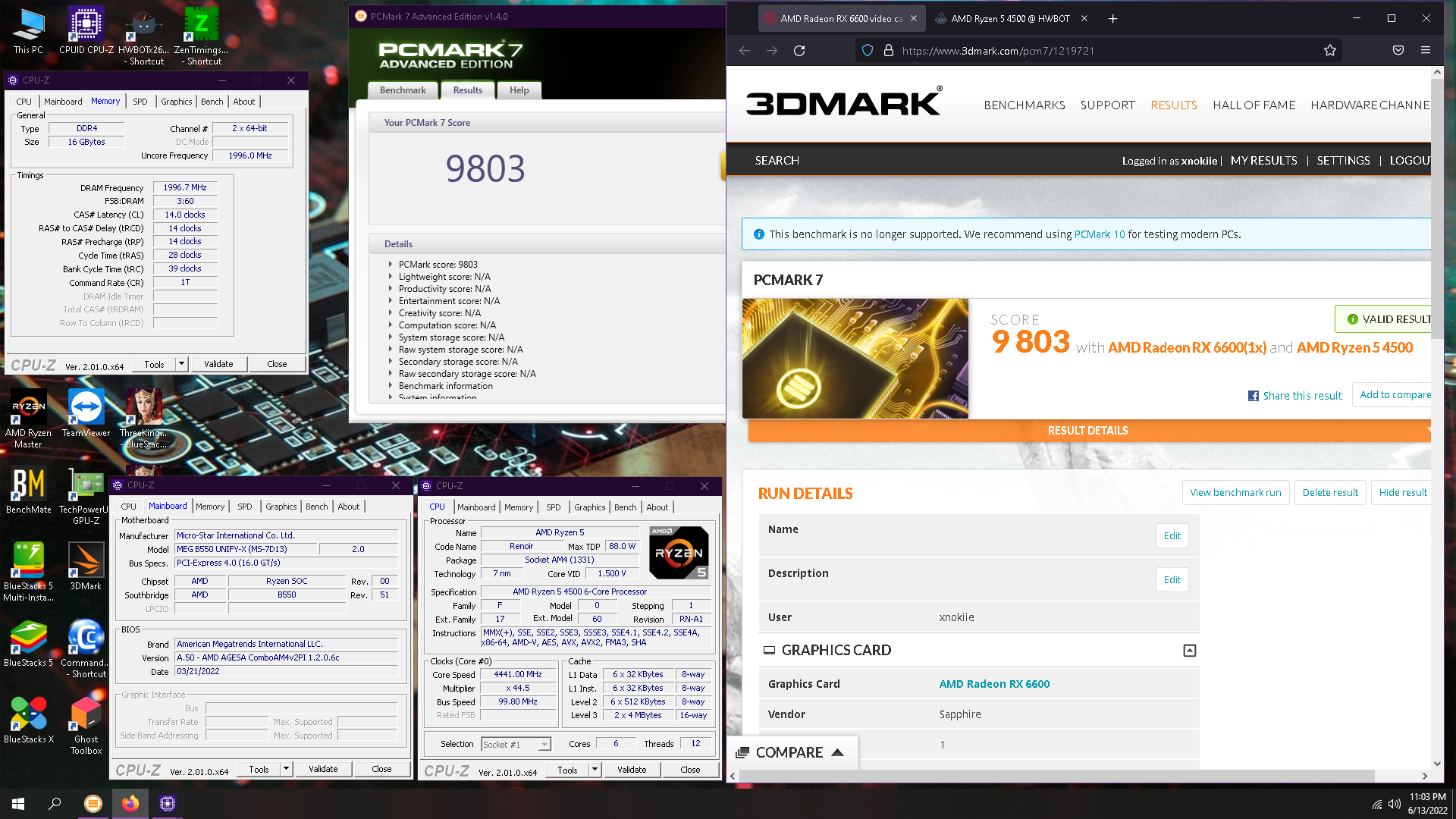1456x819 pixels.
Task: Launch BlueStacks 5 Multi-Instance icon
Action: point(28,572)
